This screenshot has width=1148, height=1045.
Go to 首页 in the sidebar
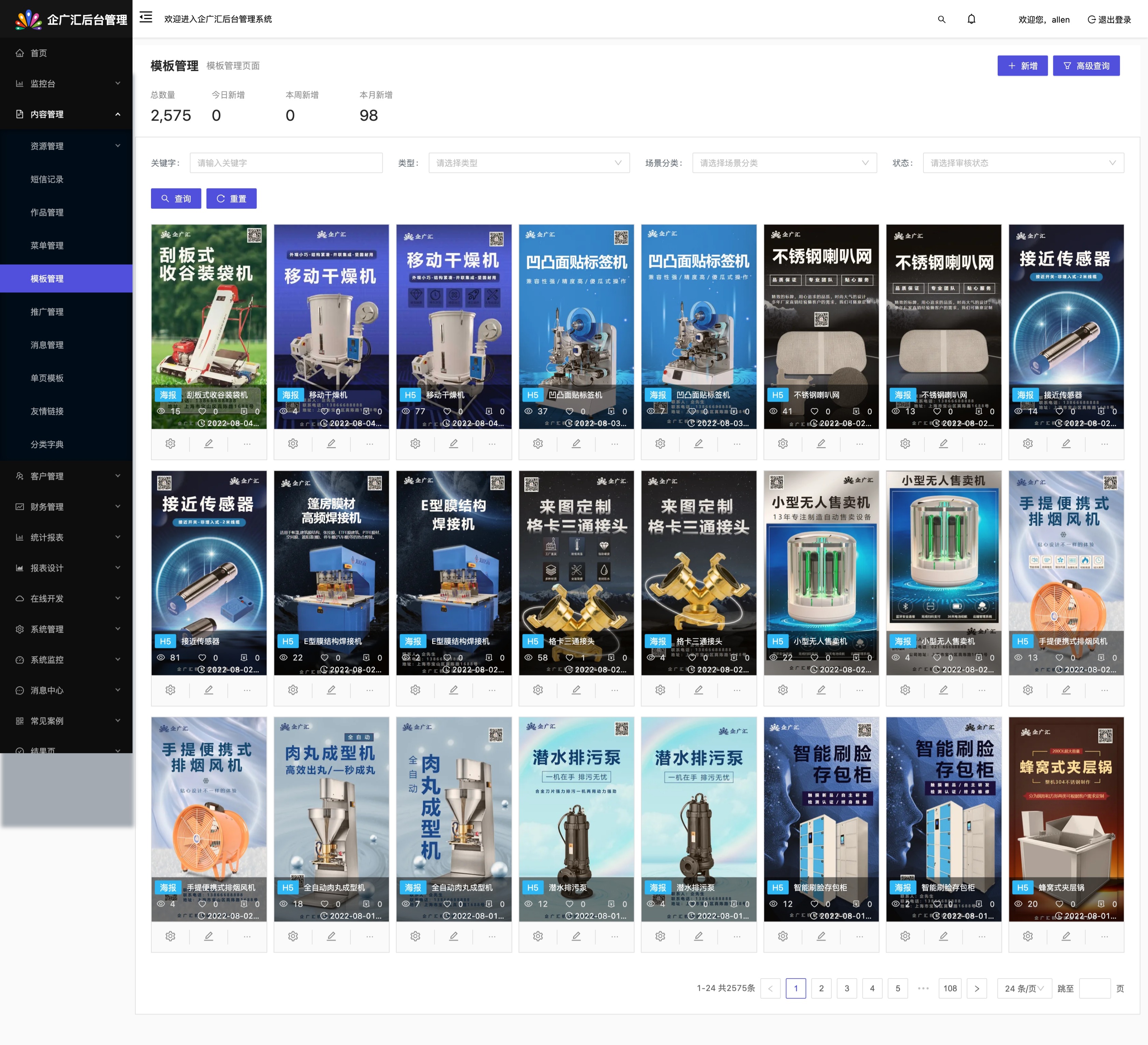click(x=66, y=53)
